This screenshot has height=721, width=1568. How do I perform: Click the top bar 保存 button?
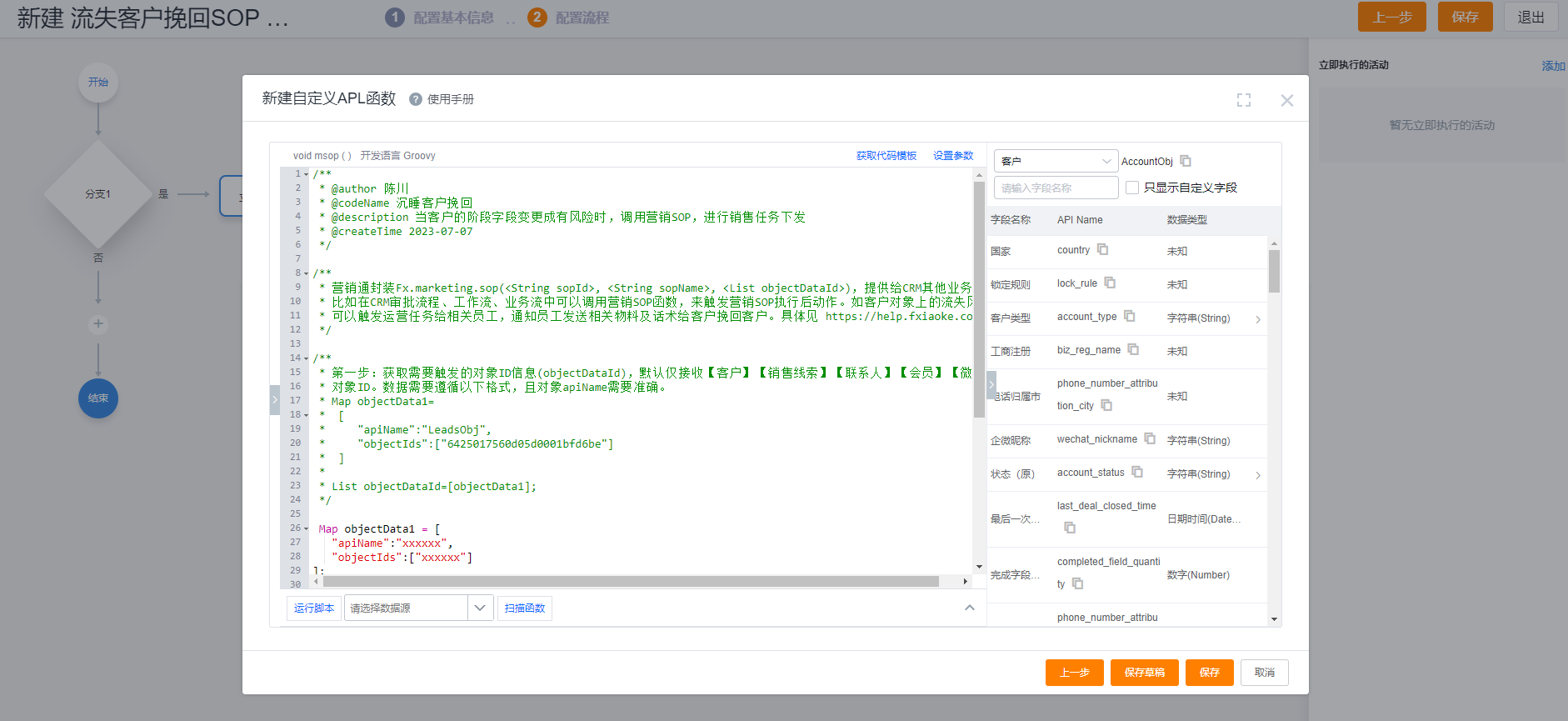tap(1466, 17)
